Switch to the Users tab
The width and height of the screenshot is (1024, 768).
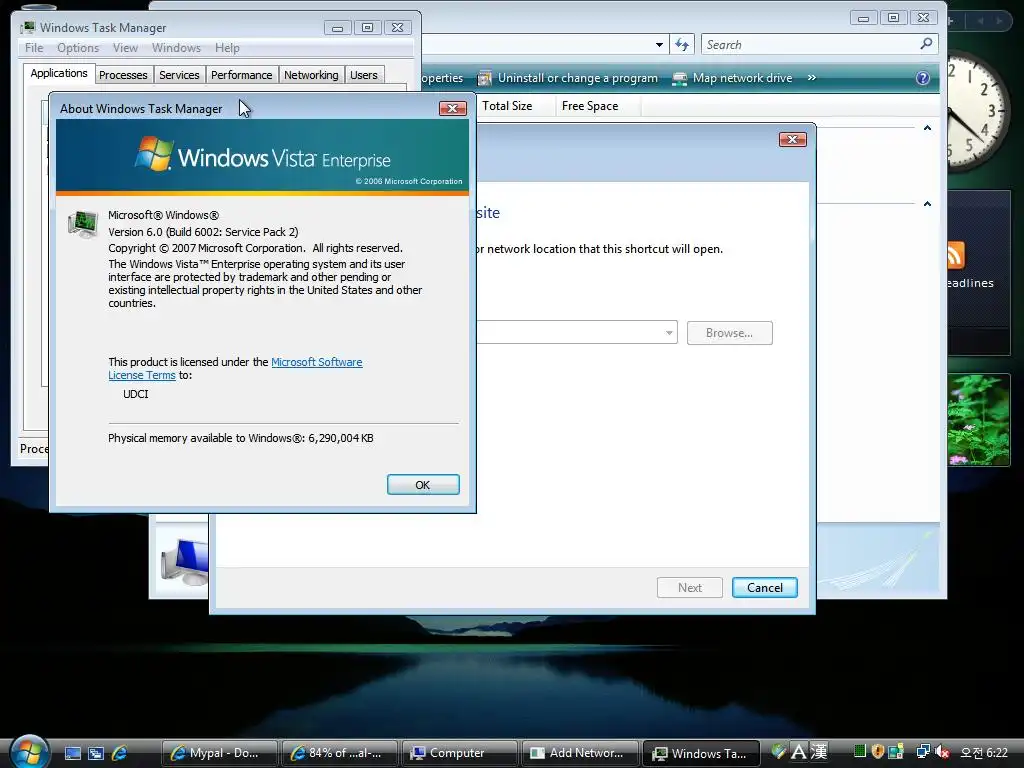(364, 75)
